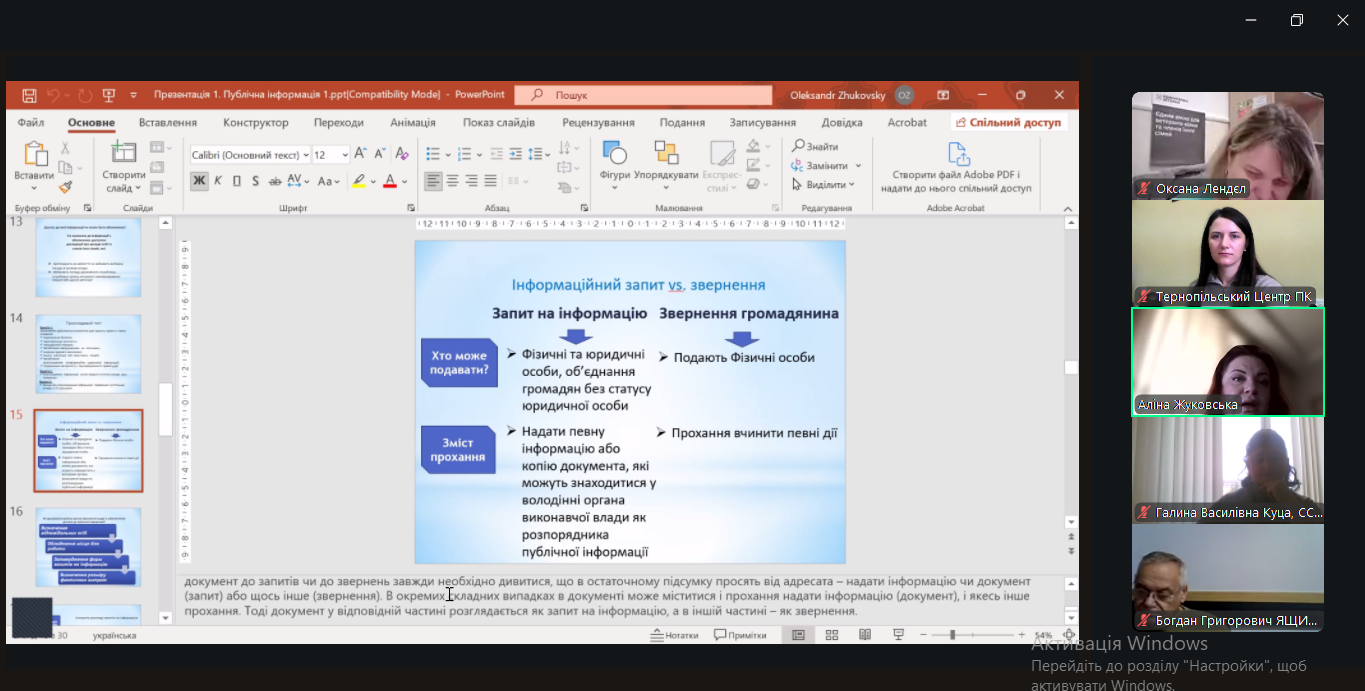Click the Format Painter brush icon
Image resolution: width=1365 pixels, height=691 pixels.
click(x=66, y=186)
